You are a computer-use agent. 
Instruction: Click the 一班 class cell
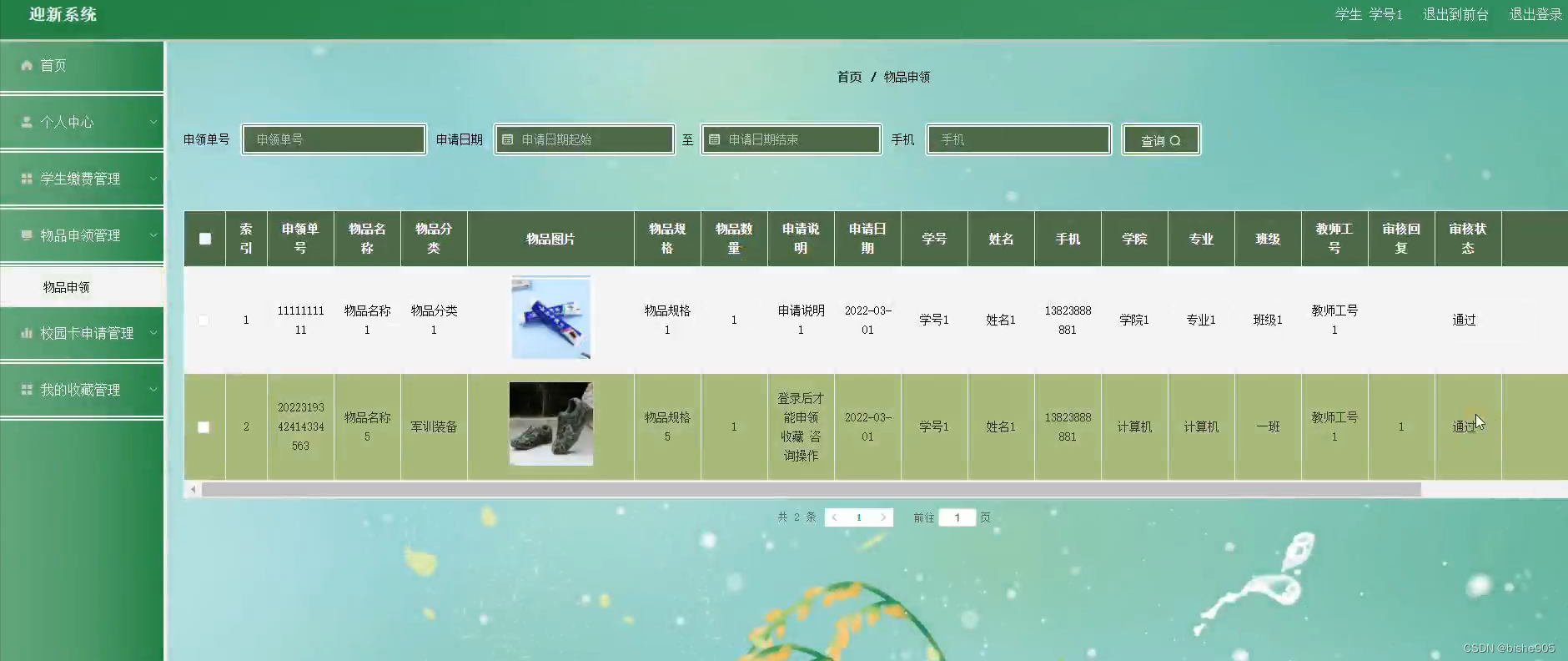click(x=1268, y=426)
